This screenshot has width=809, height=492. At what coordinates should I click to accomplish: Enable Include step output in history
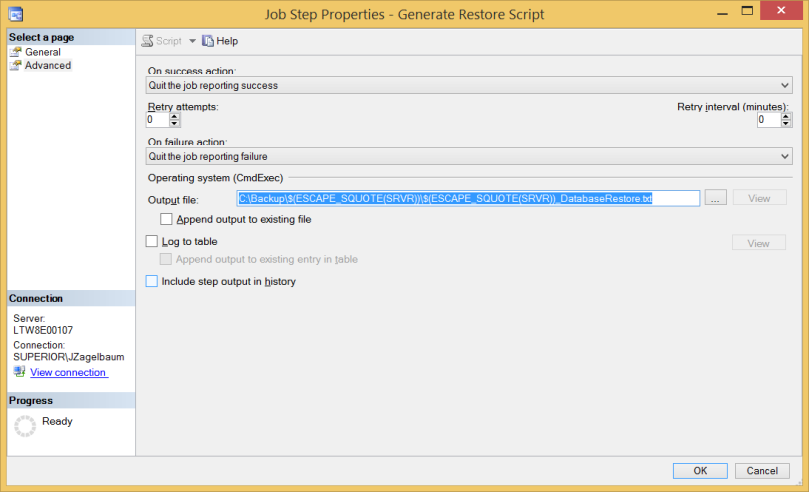[152, 281]
